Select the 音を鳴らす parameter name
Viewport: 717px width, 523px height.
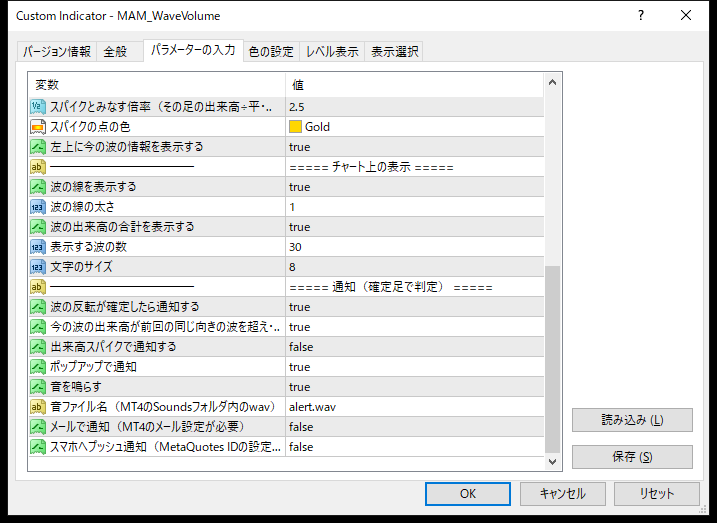76,387
